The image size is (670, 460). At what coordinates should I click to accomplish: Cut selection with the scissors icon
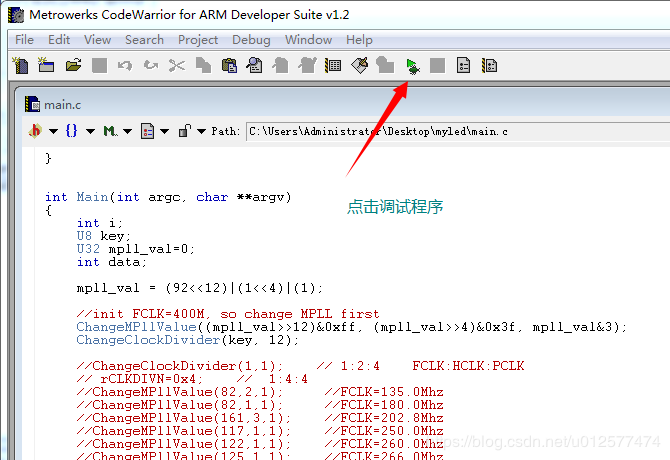(x=177, y=65)
